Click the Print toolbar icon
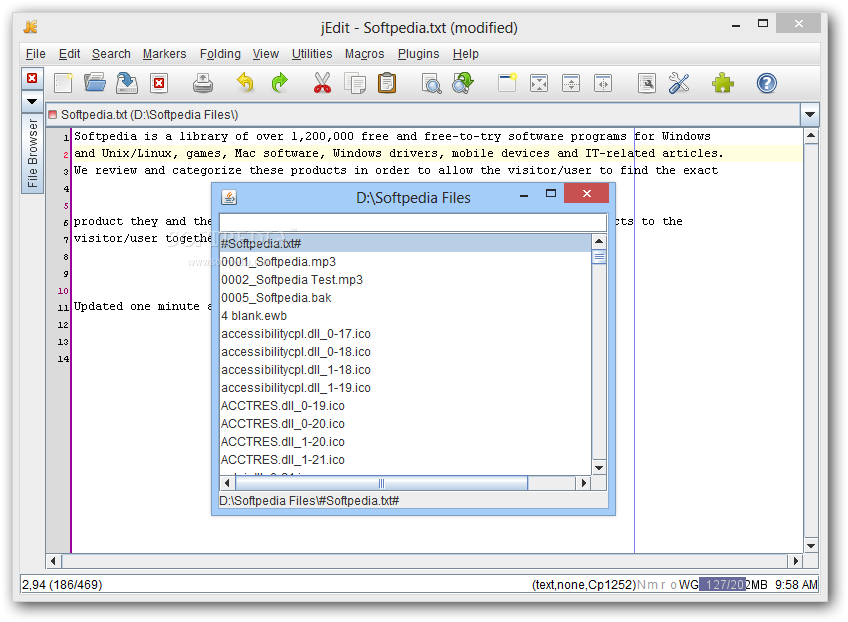 (203, 83)
